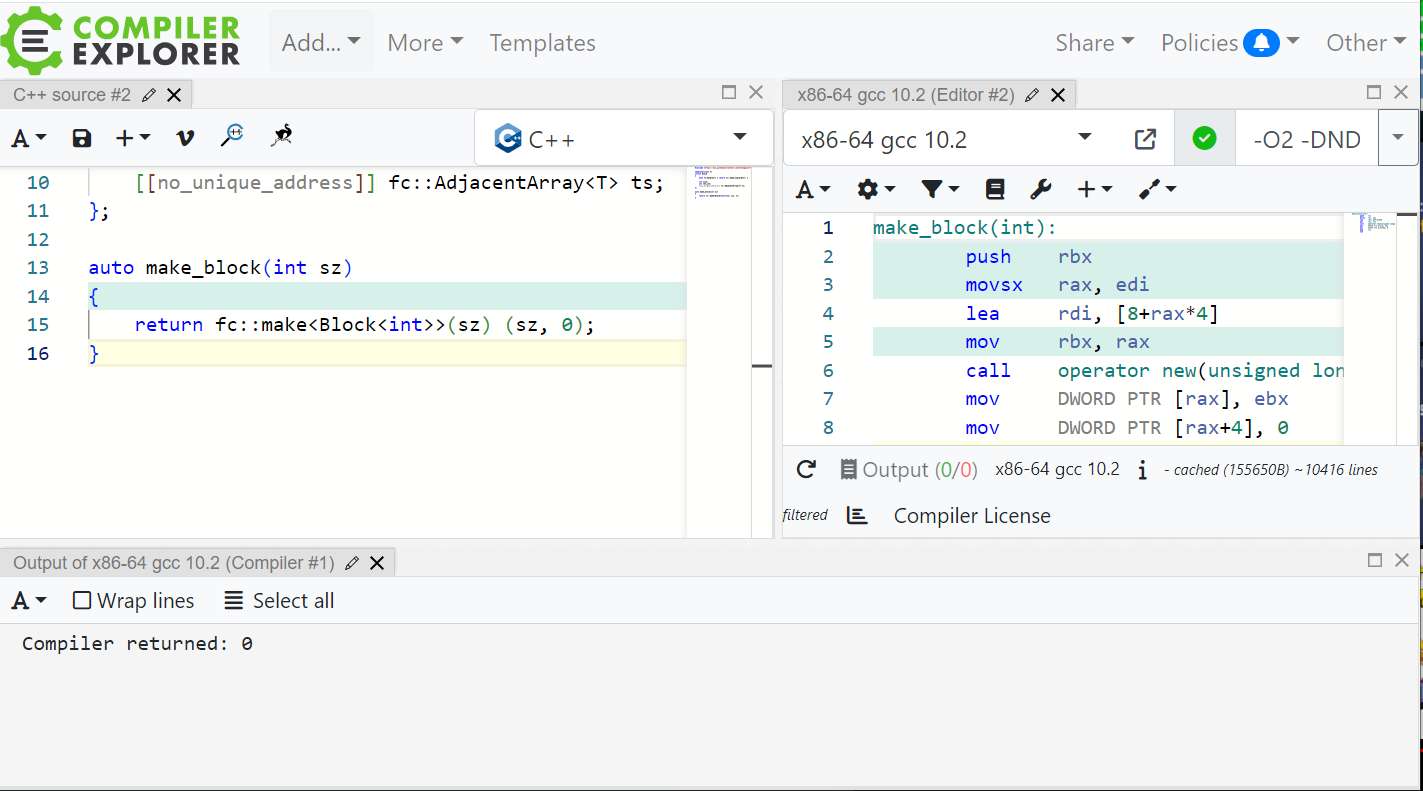Click the wrench tool icon in compiler pane
This screenshot has width=1423, height=791.
(x=1040, y=189)
